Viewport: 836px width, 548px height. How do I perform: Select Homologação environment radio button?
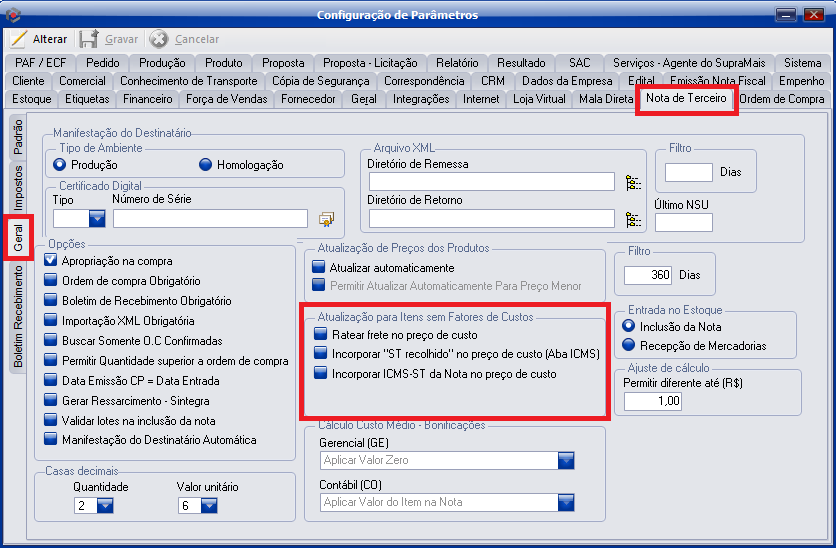click(x=206, y=165)
